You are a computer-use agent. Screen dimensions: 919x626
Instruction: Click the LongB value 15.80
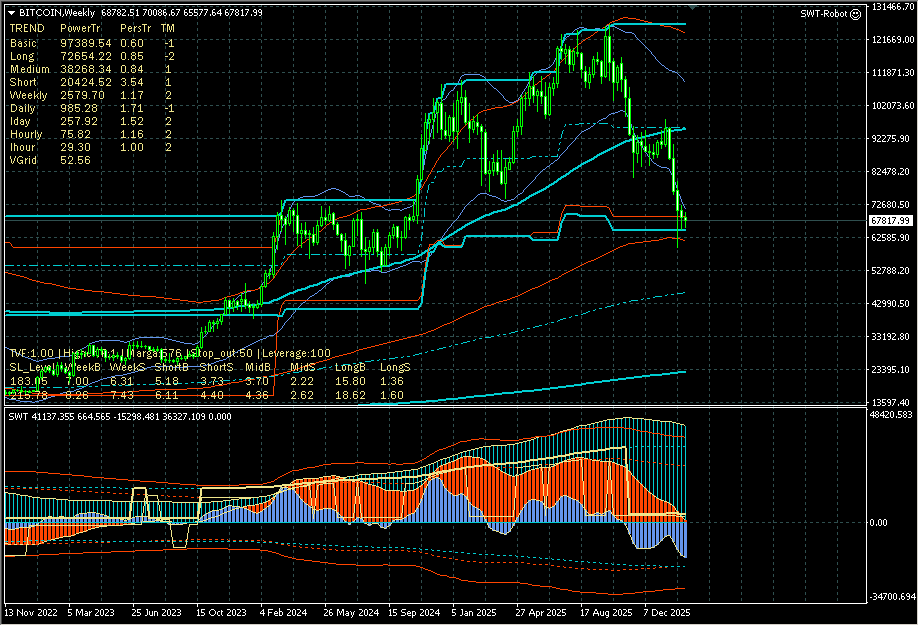350,382
